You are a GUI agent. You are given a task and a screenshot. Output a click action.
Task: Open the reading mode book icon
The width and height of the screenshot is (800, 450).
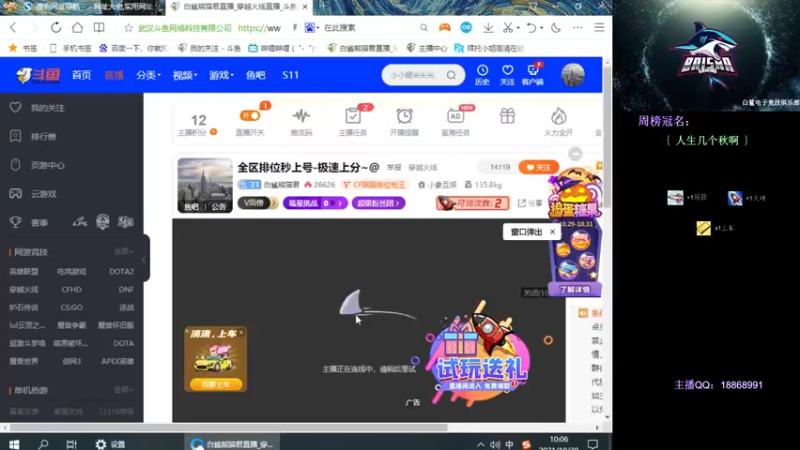point(99,28)
